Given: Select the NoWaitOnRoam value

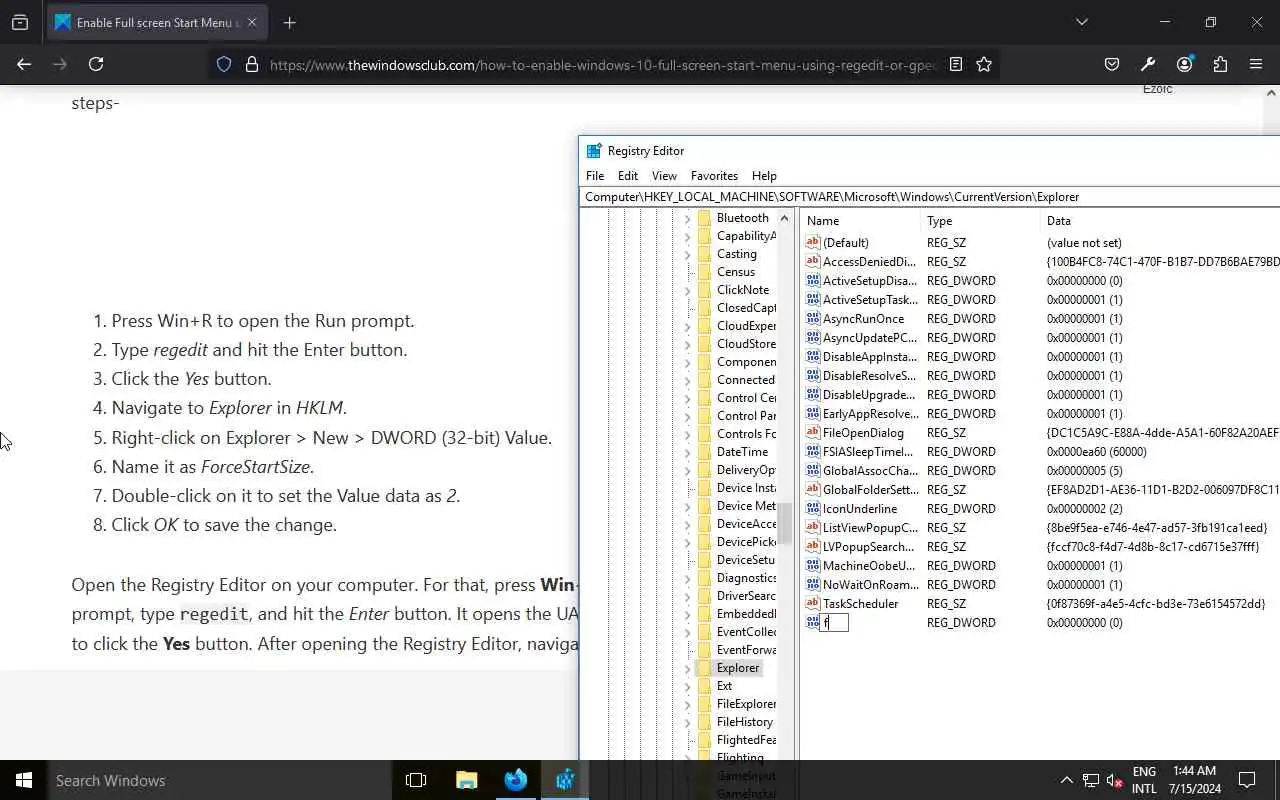Looking at the screenshot, I should tap(870, 585).
